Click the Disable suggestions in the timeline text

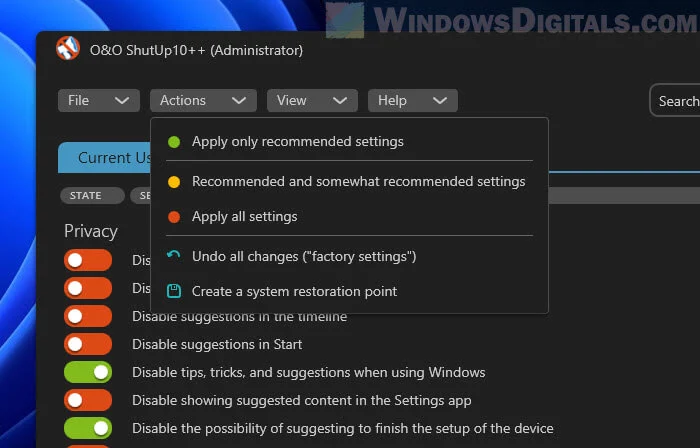click(239, 317)
